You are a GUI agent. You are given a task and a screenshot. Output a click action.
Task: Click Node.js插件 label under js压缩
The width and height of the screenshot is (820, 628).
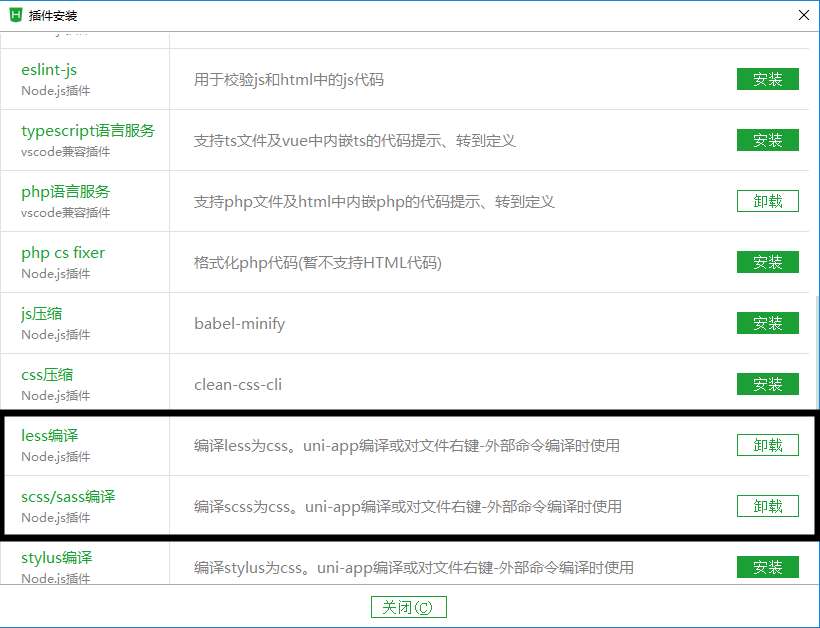[55, 335]
